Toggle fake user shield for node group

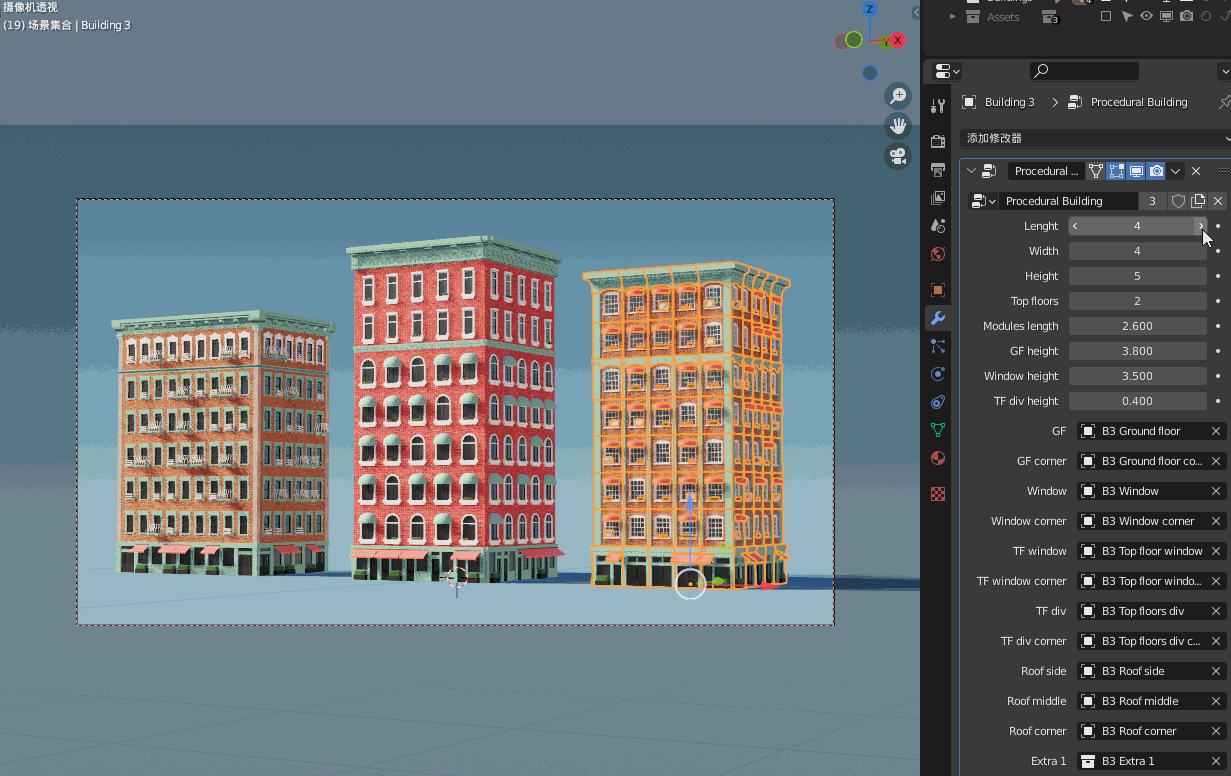click(x=1178, y=201)
